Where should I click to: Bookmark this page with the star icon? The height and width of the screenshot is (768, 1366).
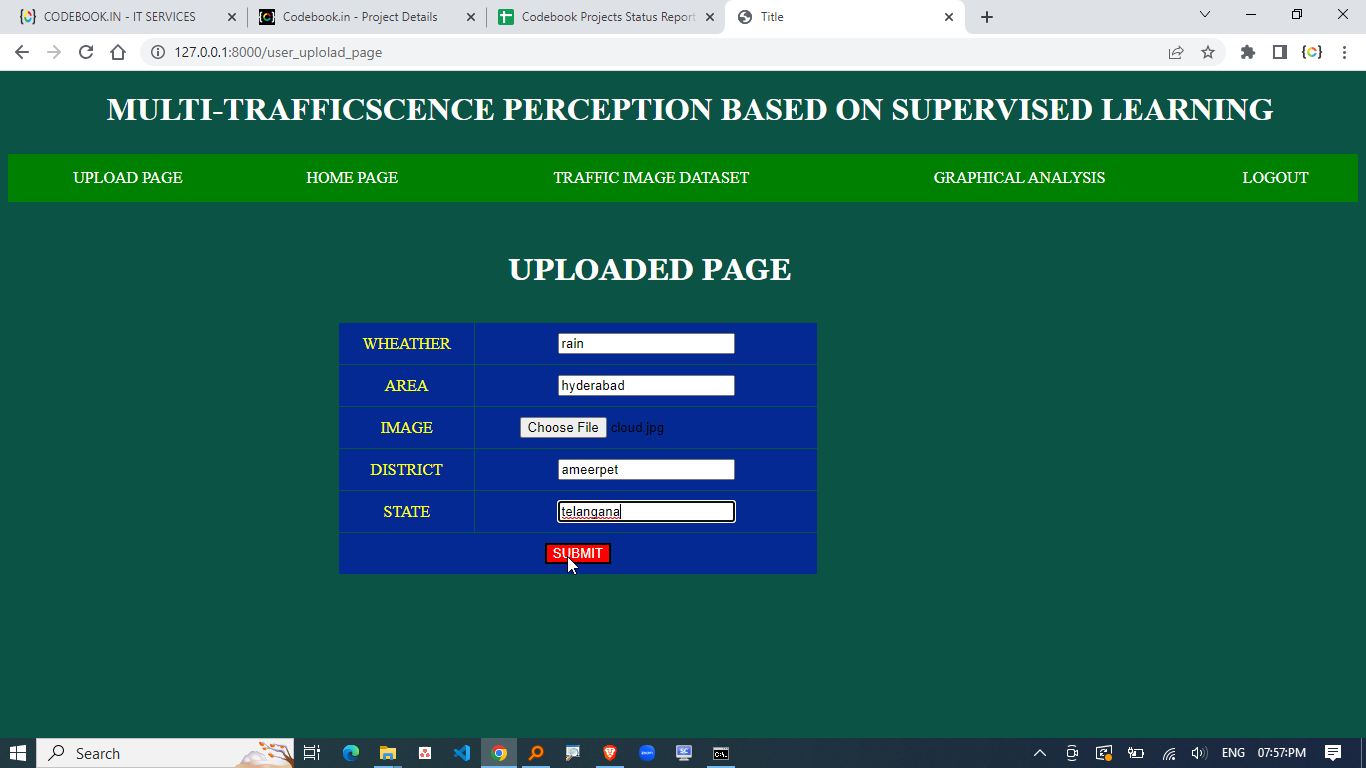[x=1208, y=52]
